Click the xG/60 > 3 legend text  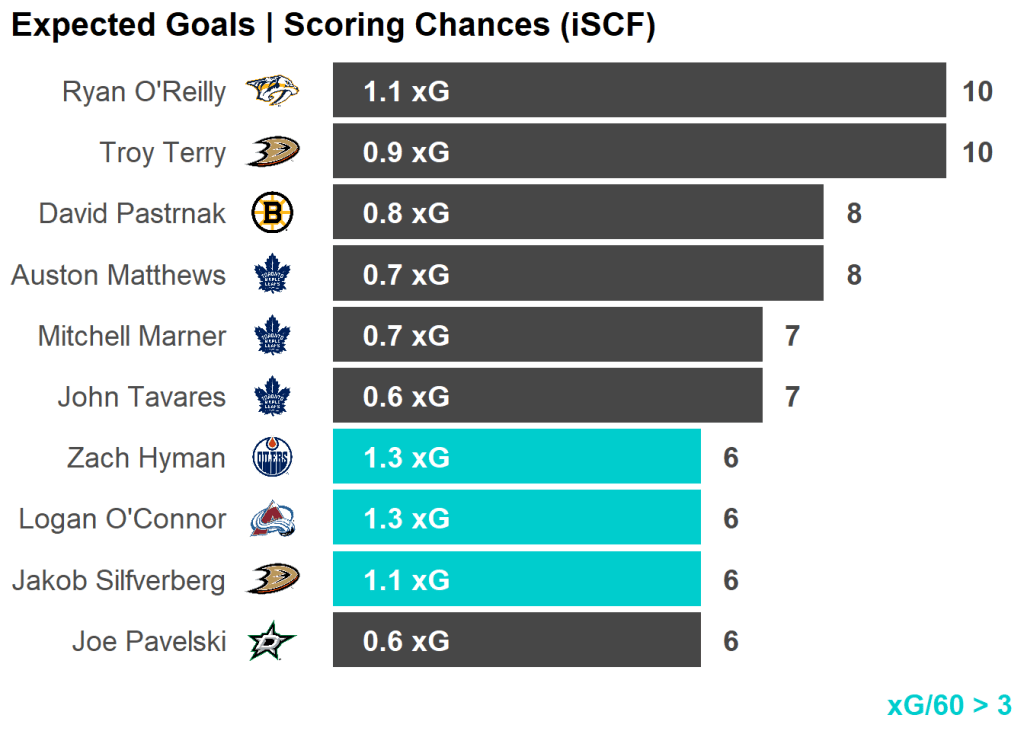[x=949, y=705]
